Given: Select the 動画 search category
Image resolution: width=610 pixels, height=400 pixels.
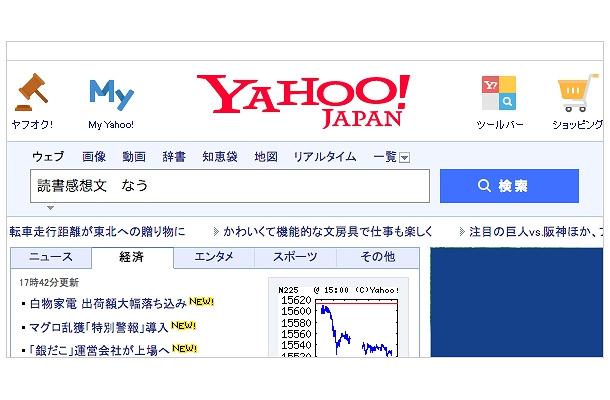Looking at the screenshot, I should tap(134, 156).
